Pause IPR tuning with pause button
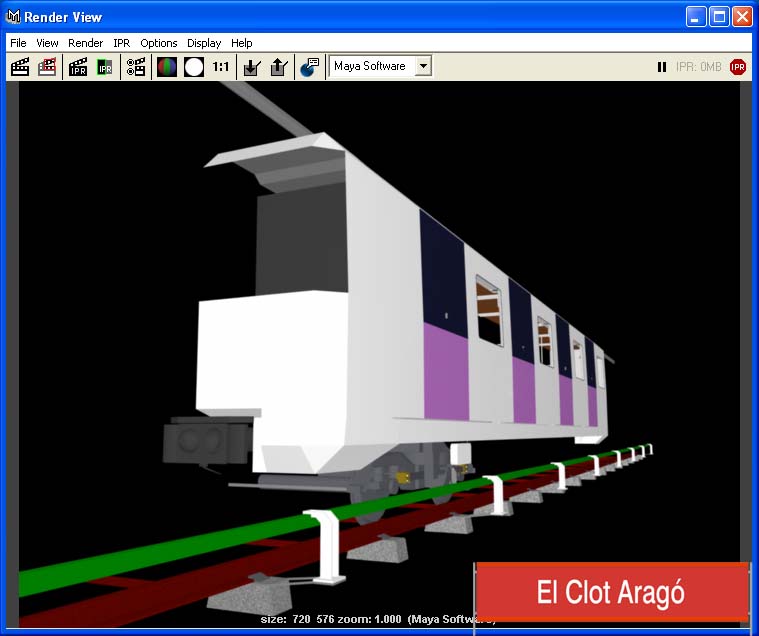The image size is (759, 636). 662,67
